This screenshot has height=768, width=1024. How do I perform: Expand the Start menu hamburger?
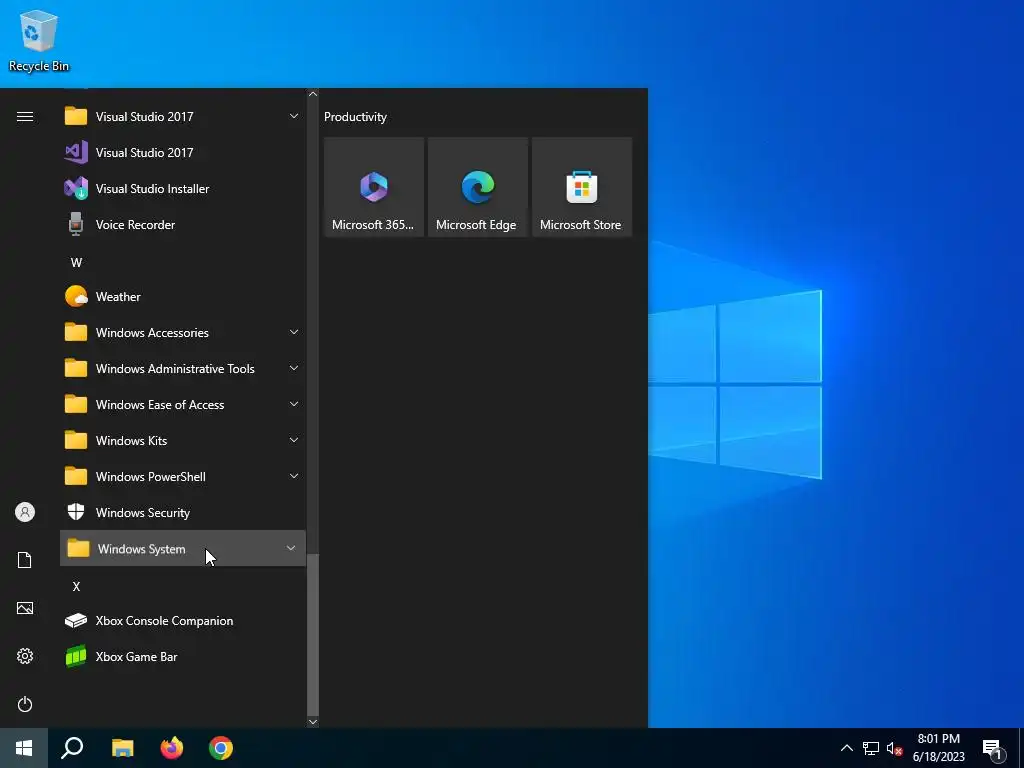[x=25, y=116]
